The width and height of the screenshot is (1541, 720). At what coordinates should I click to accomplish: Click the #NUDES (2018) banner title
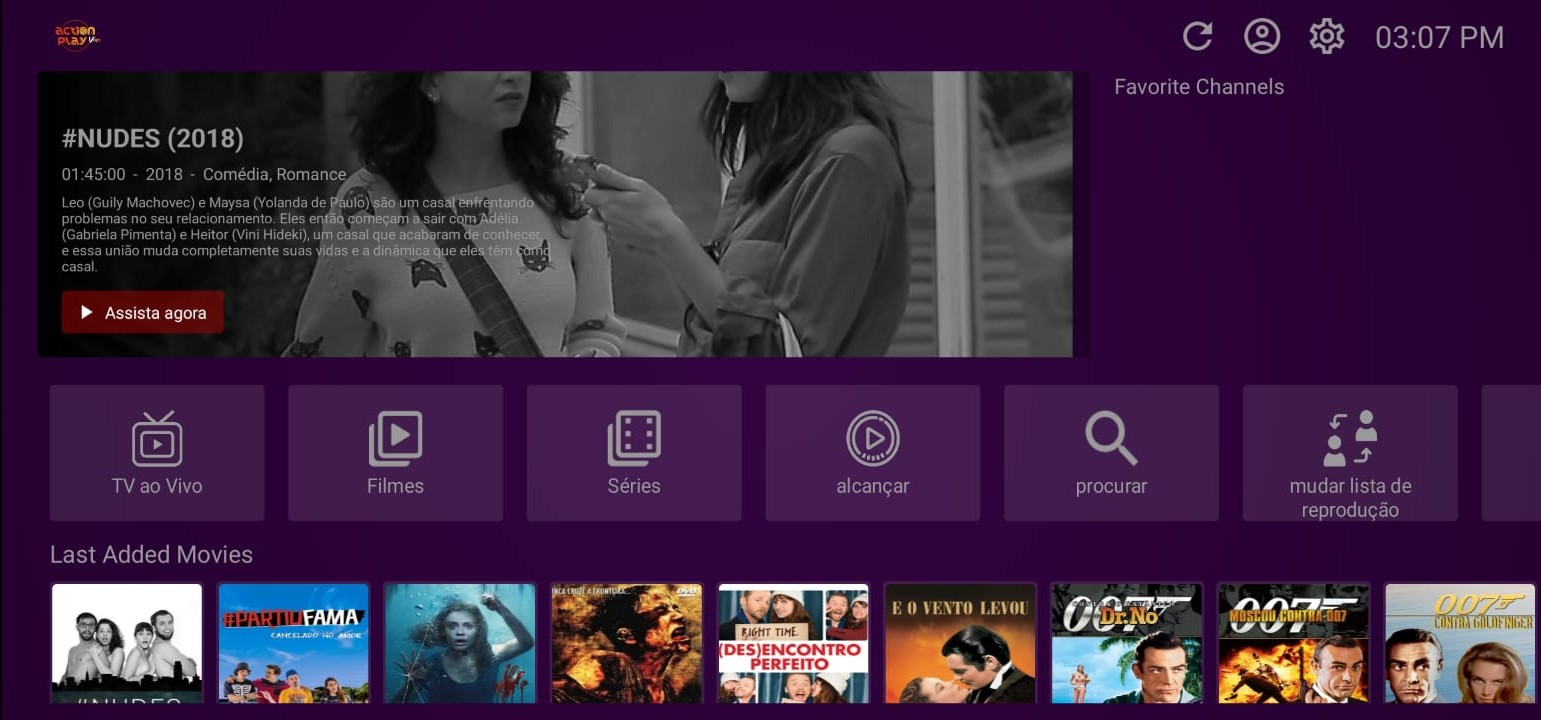pos(153,138)
